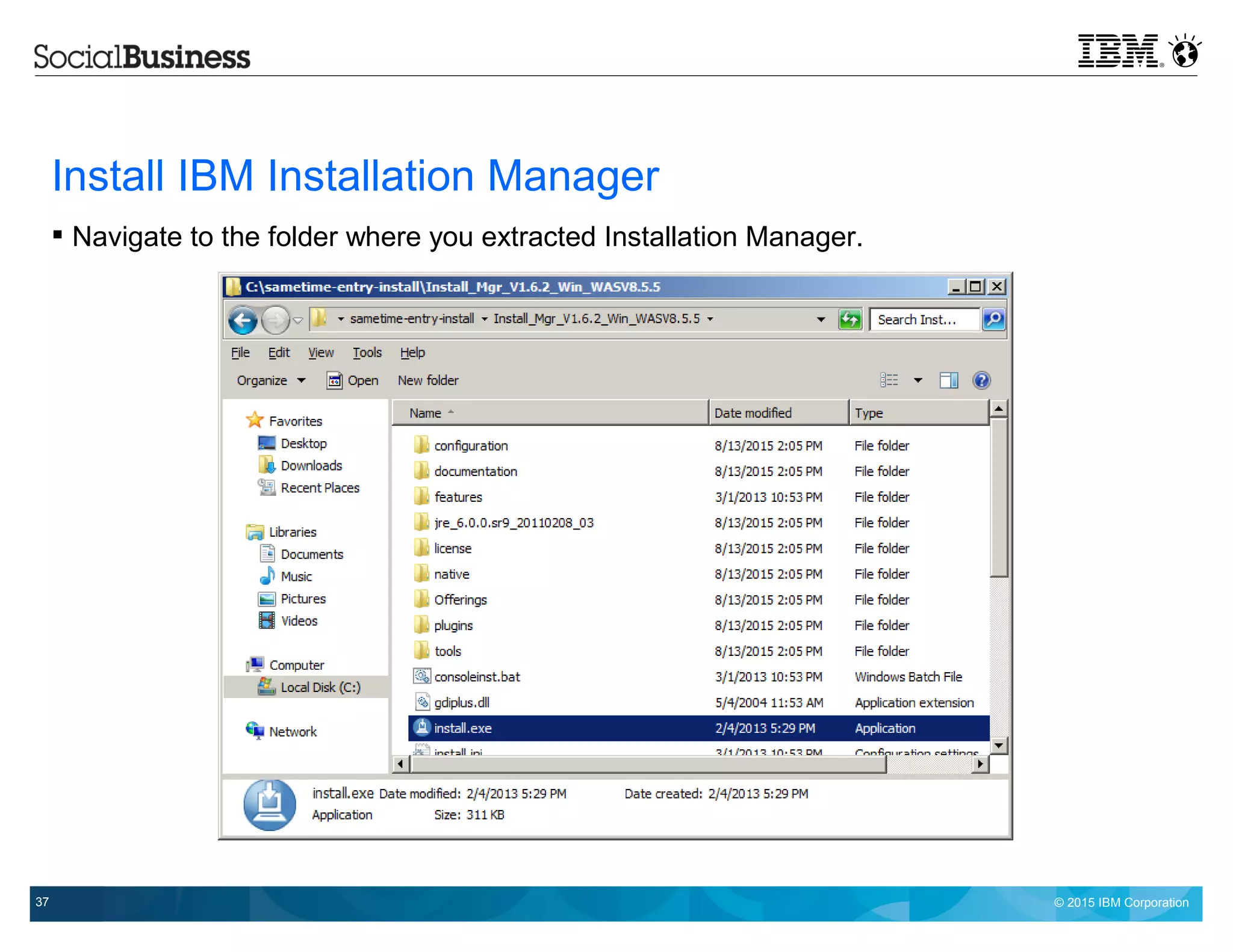
Task: Sort by the Type column header
Action: tap(919, 413)
